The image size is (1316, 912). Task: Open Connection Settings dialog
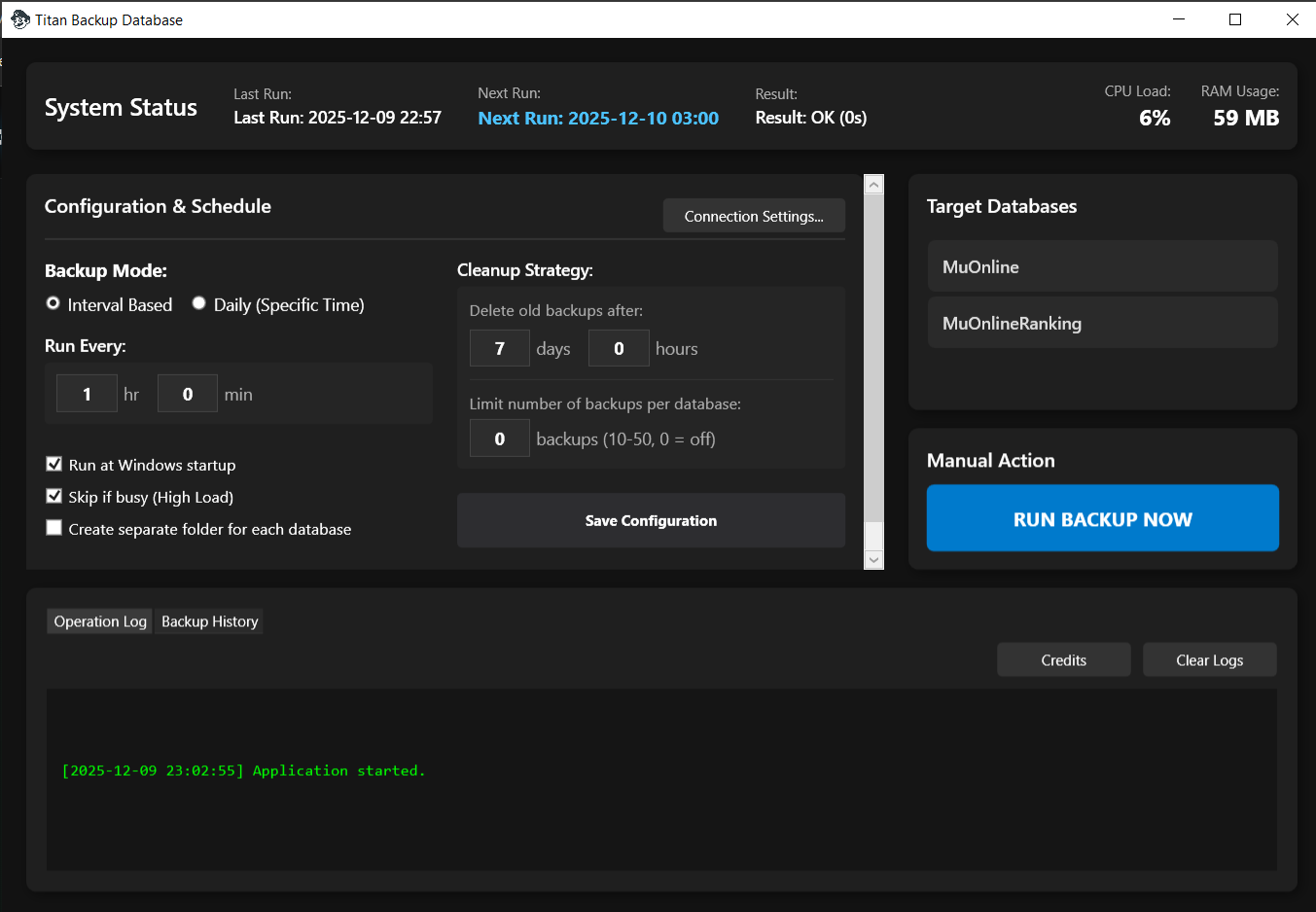pyautogui.click(x=754, y=216)
